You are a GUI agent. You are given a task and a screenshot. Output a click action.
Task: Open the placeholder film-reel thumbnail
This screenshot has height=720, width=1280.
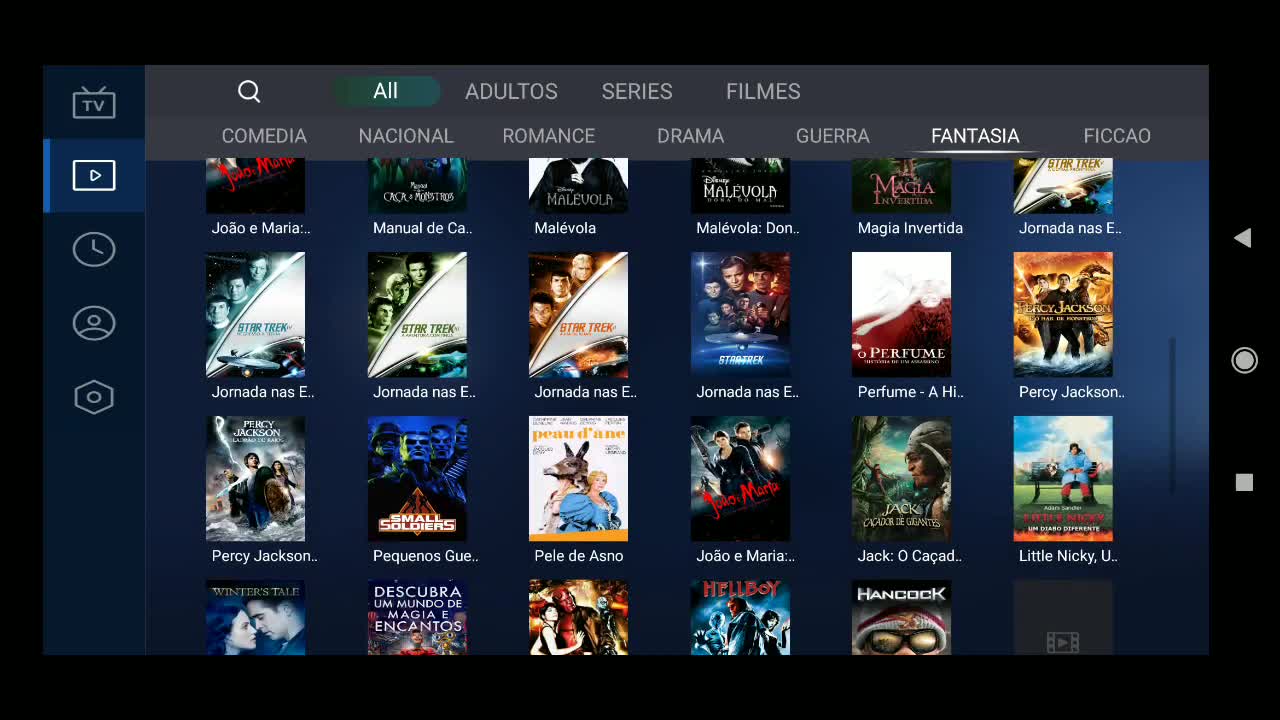click(x=1063, y=618)
